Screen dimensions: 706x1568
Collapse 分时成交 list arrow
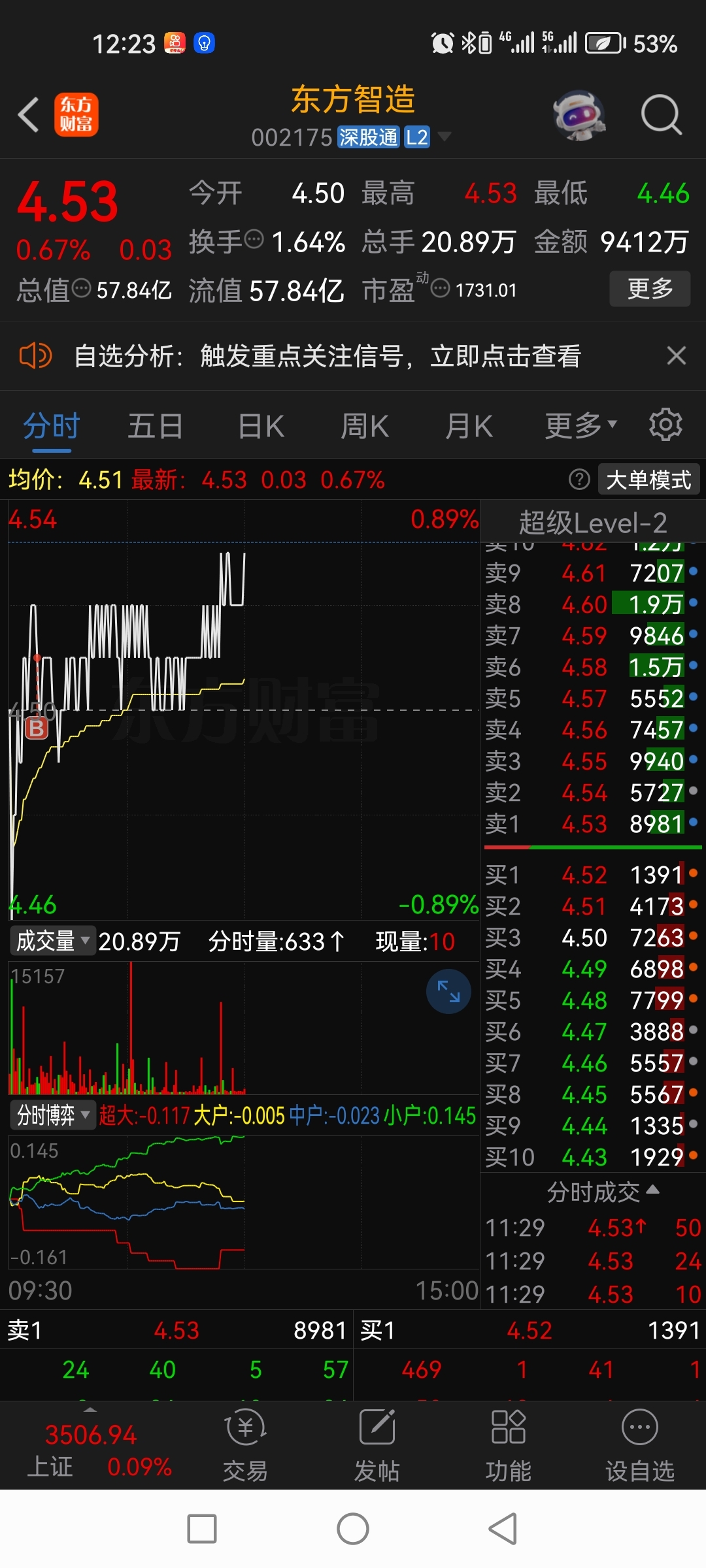point(652,1190)
